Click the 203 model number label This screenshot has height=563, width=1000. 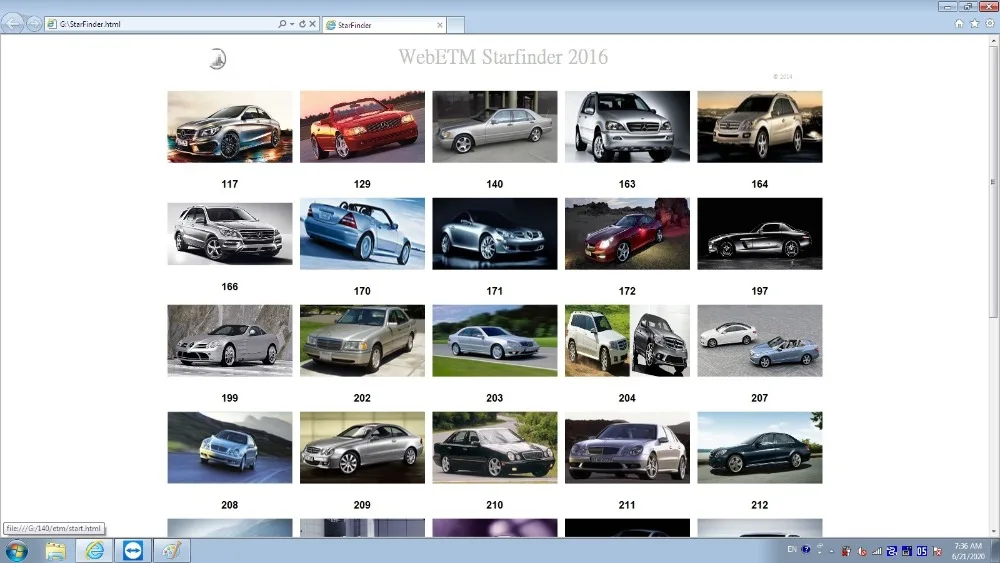pos(495,398)
